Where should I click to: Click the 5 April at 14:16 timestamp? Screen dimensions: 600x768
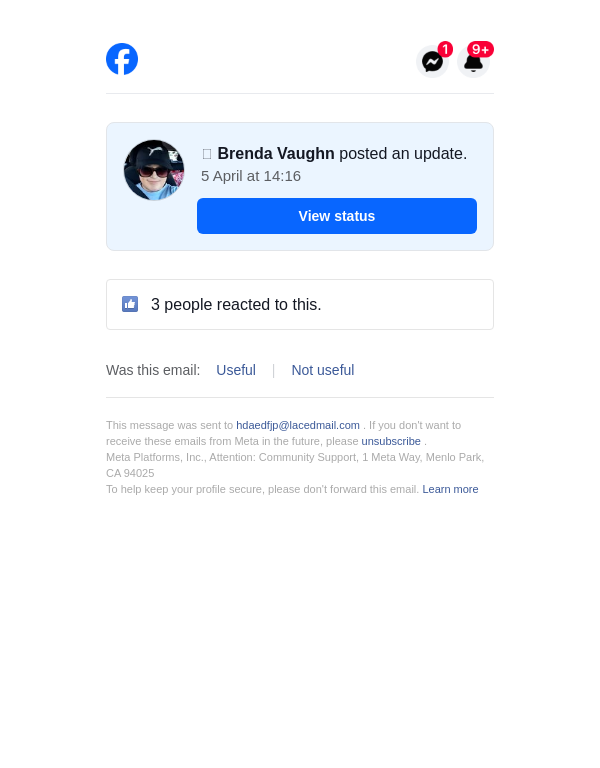pyautogui.click(x=251, y=176)
